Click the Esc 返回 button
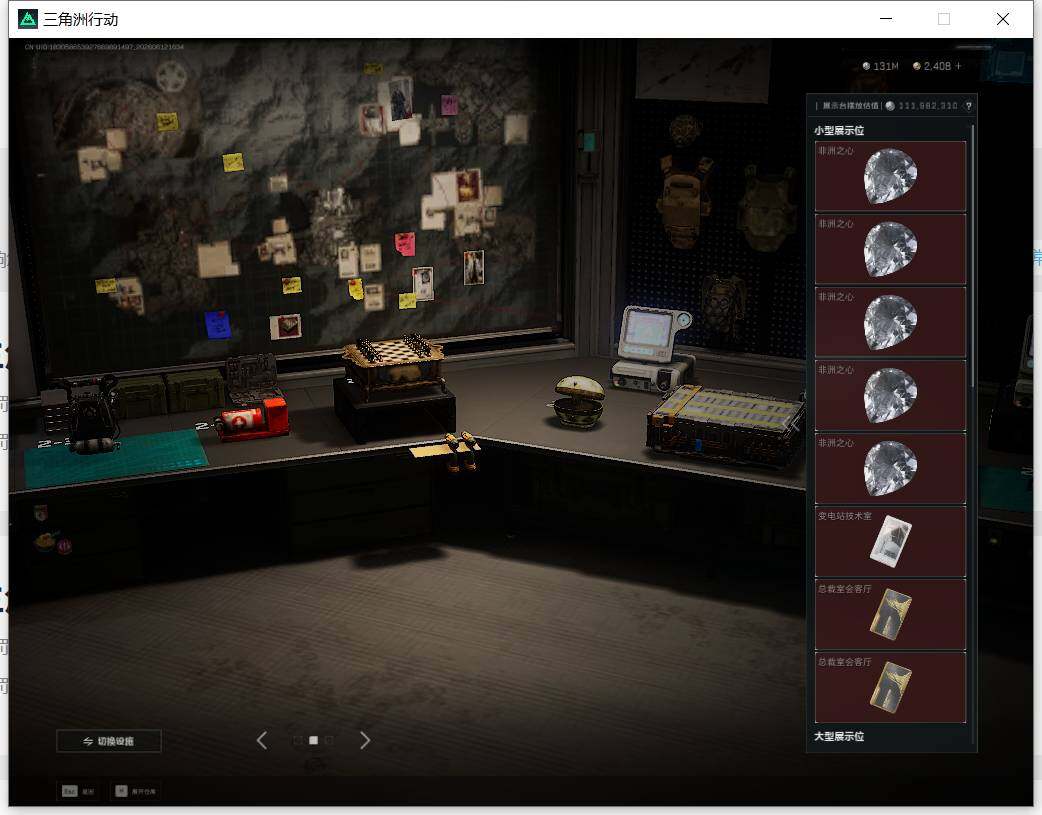 click(78, 791)
